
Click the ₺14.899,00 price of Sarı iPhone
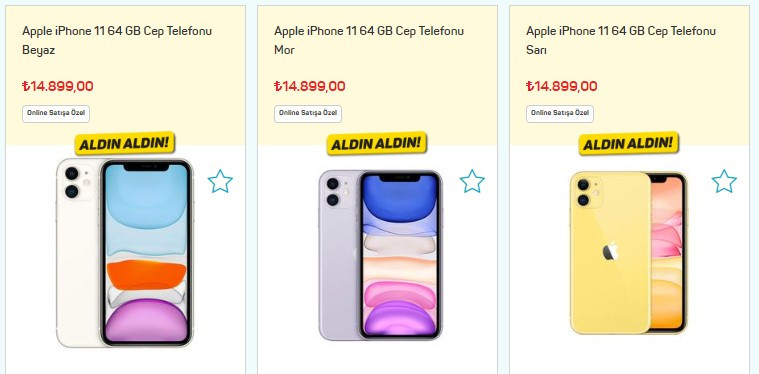click(x=562, y=87)
